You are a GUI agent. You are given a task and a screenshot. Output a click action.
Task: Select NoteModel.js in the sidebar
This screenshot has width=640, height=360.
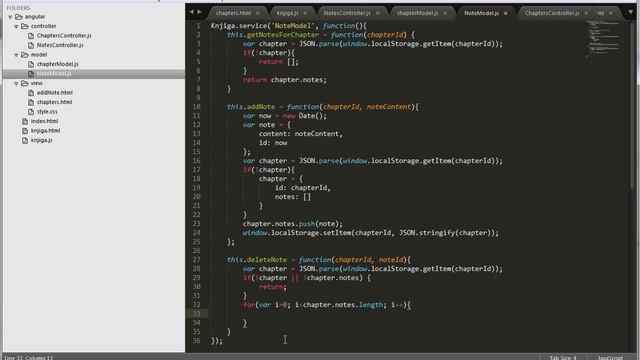(54, 74)
